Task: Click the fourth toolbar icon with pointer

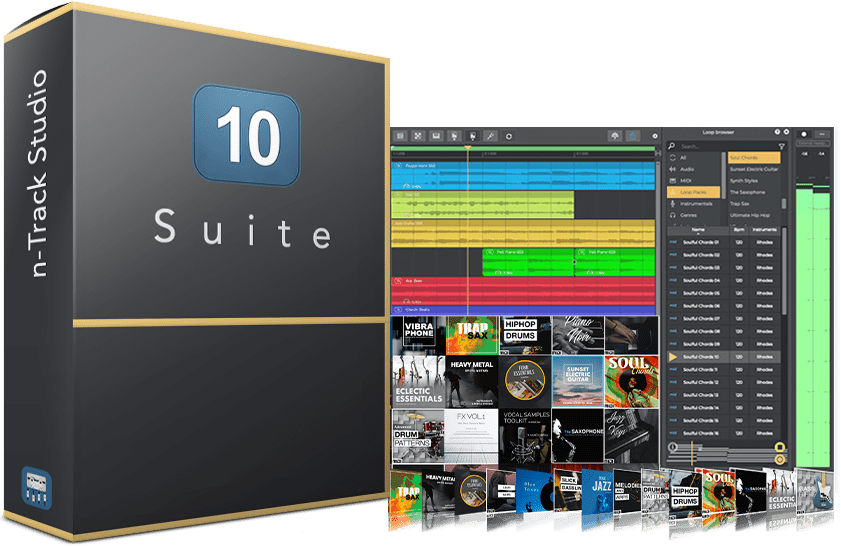Action: pyautogui.click(x=454, y=136)
